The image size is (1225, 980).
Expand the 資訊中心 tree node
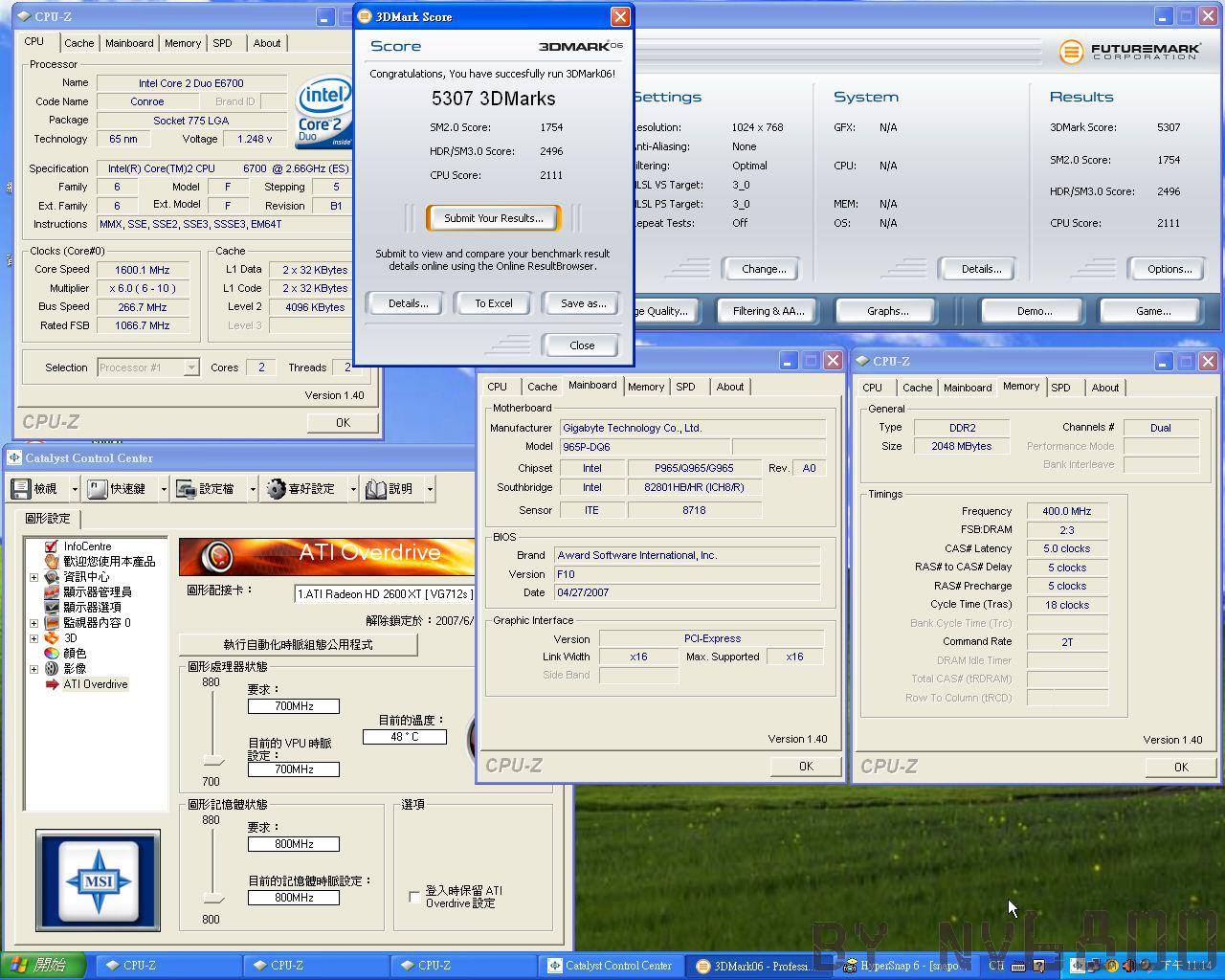(x=34, y=577)
